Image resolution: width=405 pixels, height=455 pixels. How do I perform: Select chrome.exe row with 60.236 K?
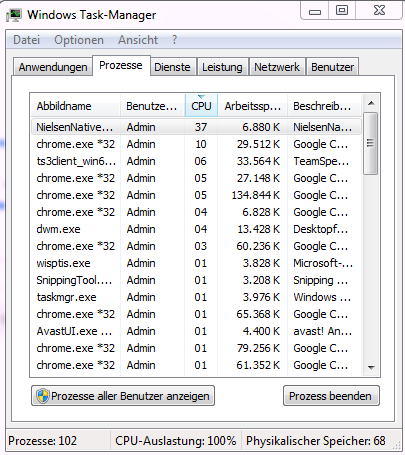pyautogui.click(x=196, y=246)
